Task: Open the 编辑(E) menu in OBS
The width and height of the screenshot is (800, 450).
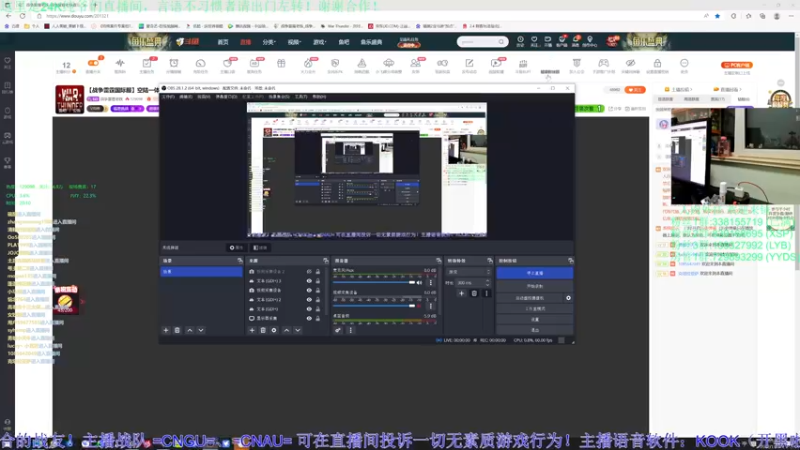Action: [x=186, y=96]
